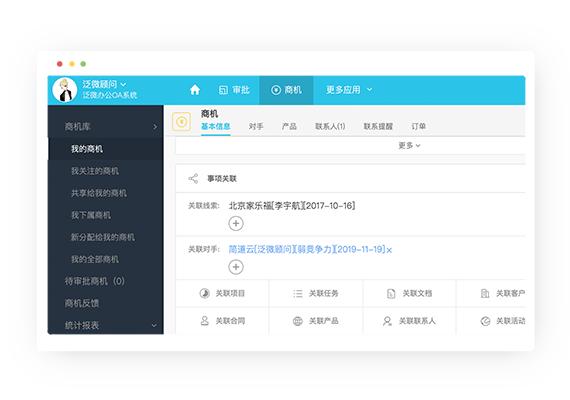570x400 pixels.
Task: Click the 关联项目 button
Action: click(222, 293)
